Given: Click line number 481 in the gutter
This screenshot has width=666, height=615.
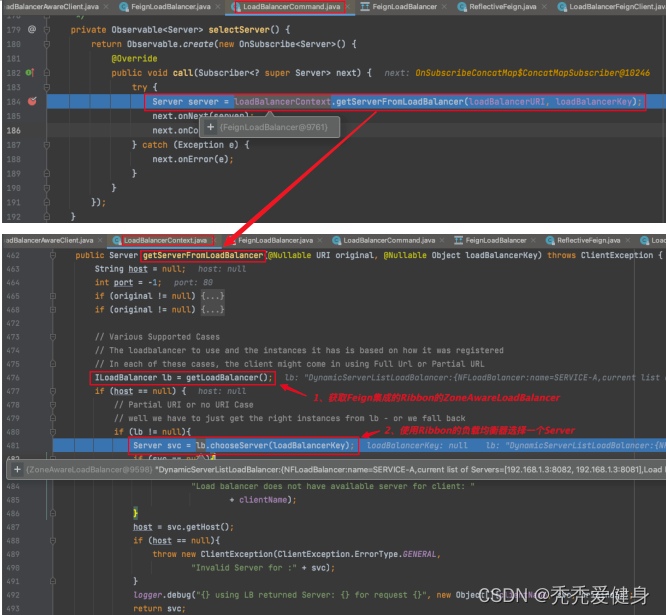Looking at the screenshot, I should click(13, 446).
